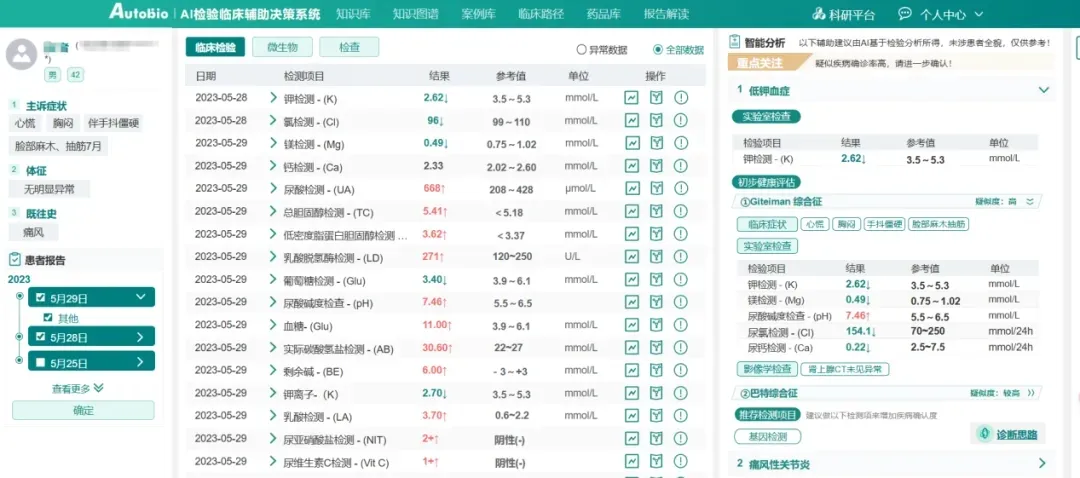This screenshot has width=1080, height=478.
Task: Click the exclamation info icon for 乳酸检测 (LA)
Action: click(x=681, y=416)
